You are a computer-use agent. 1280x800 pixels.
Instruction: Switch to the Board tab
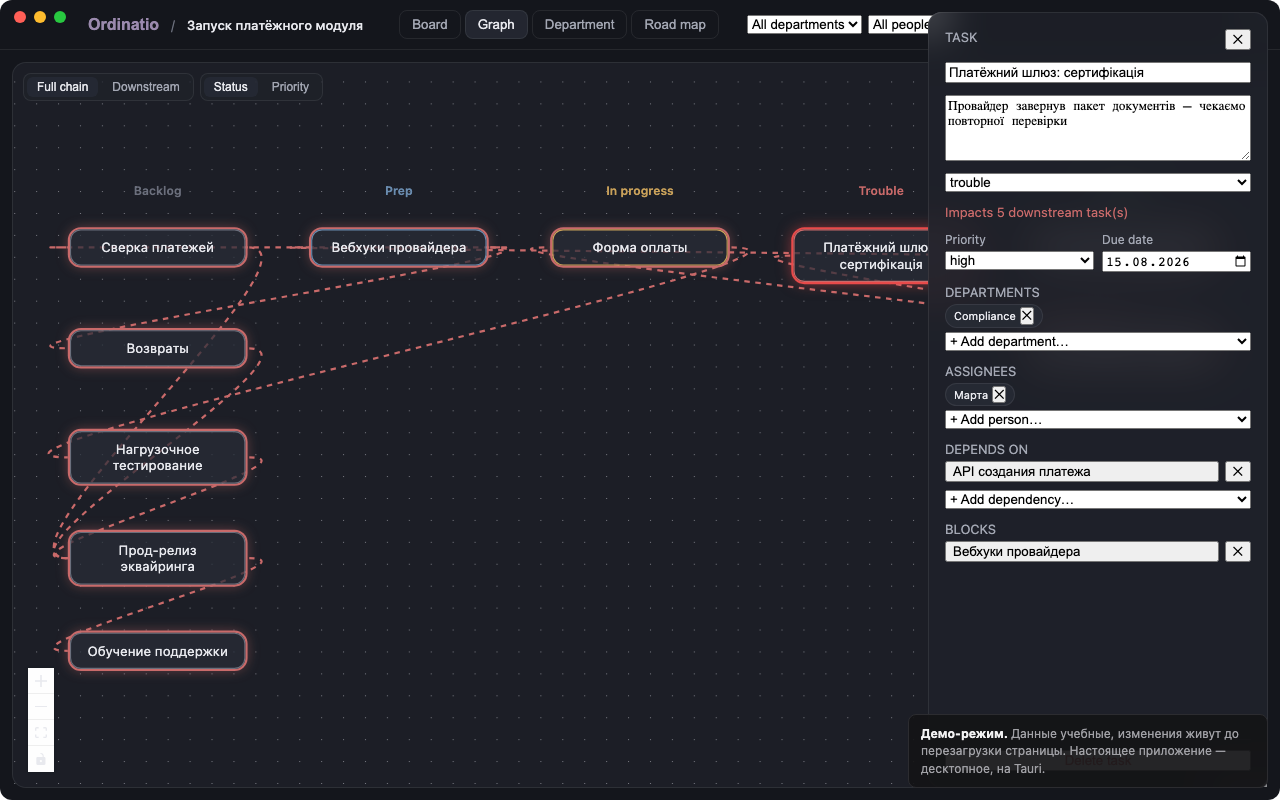click(x=430, y=24)
